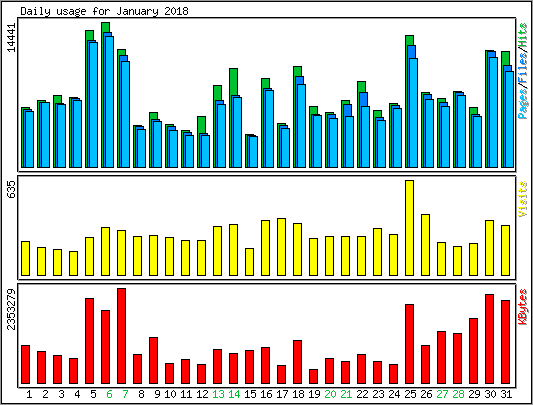Click the yellow visits bar for day 4
The width and height of the screenshot is (533, 405).
click(x=73, y=264)
